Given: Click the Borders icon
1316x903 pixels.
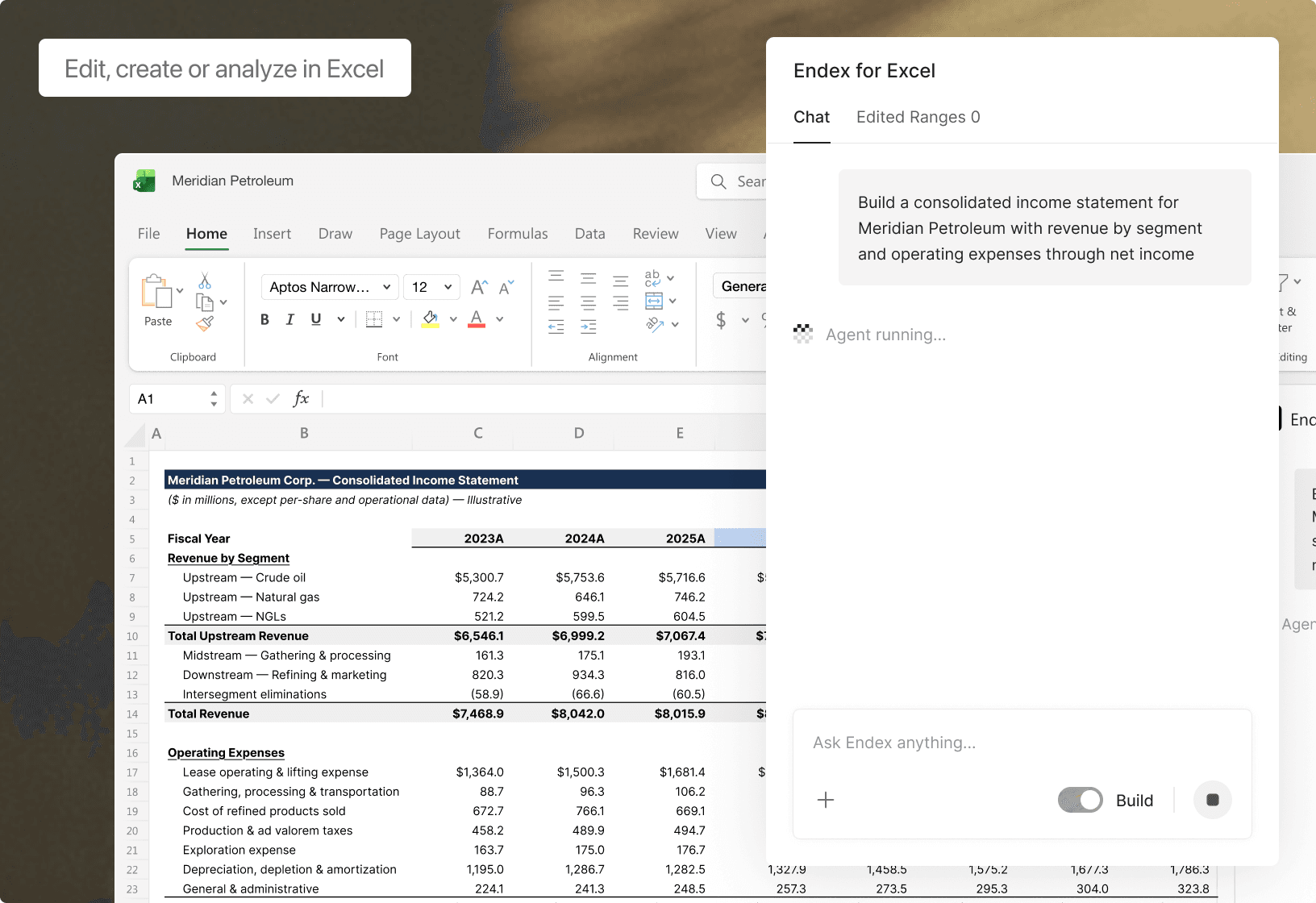Looking at the screenshot, I should tap(374, 319).
